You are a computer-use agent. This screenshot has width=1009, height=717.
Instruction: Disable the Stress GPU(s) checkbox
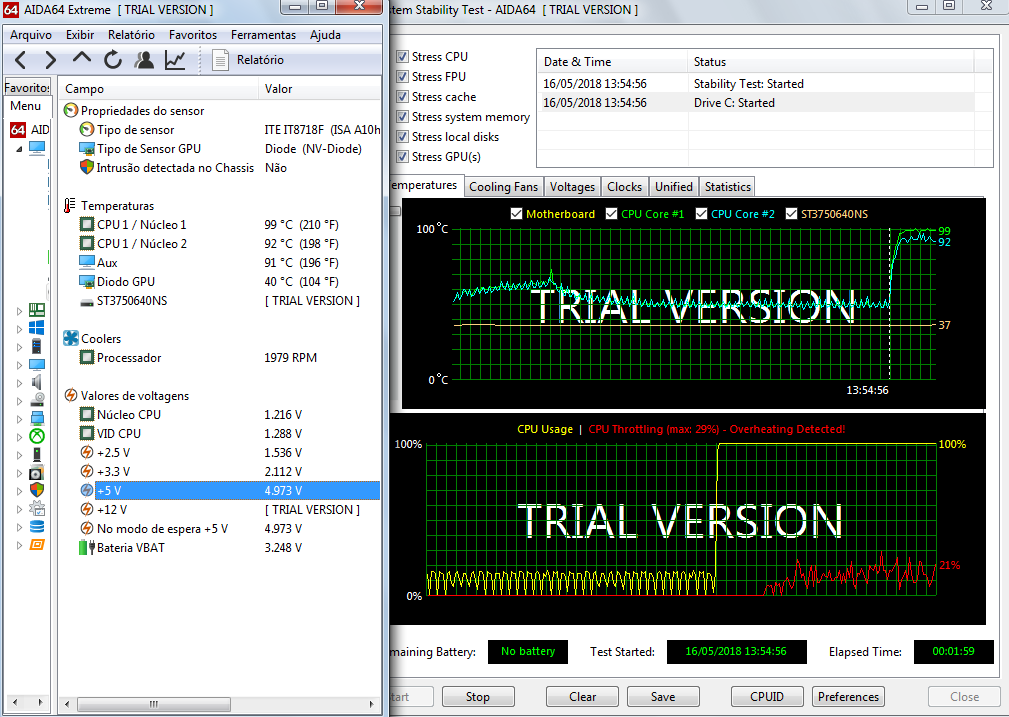pos(402,156)
